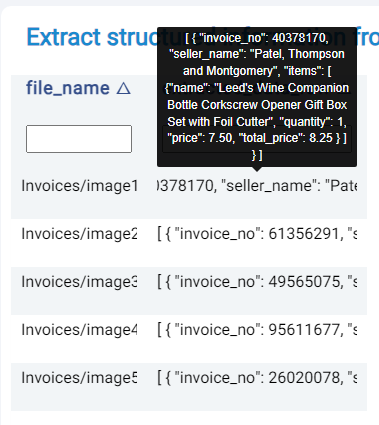
Task: Click the file_name column header label
Action: tap(68, 88)
